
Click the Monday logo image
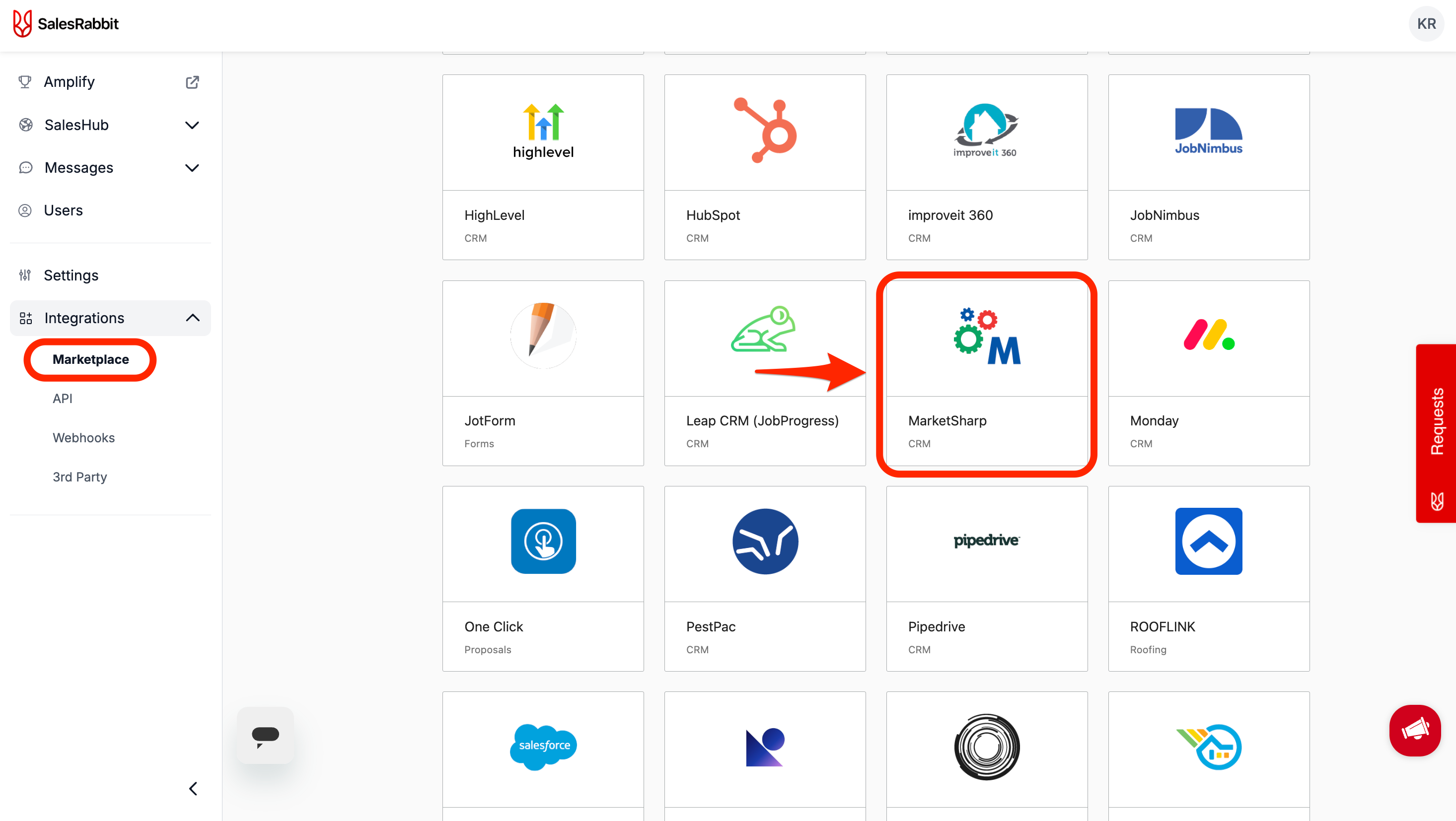coord(1208,336)
